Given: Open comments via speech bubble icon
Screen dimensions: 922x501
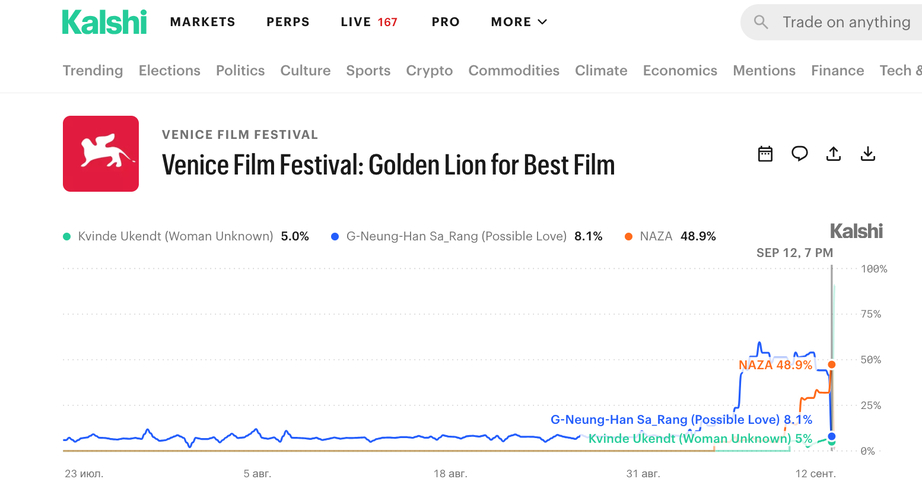Looking at the screenshot, I should (799, 154).
